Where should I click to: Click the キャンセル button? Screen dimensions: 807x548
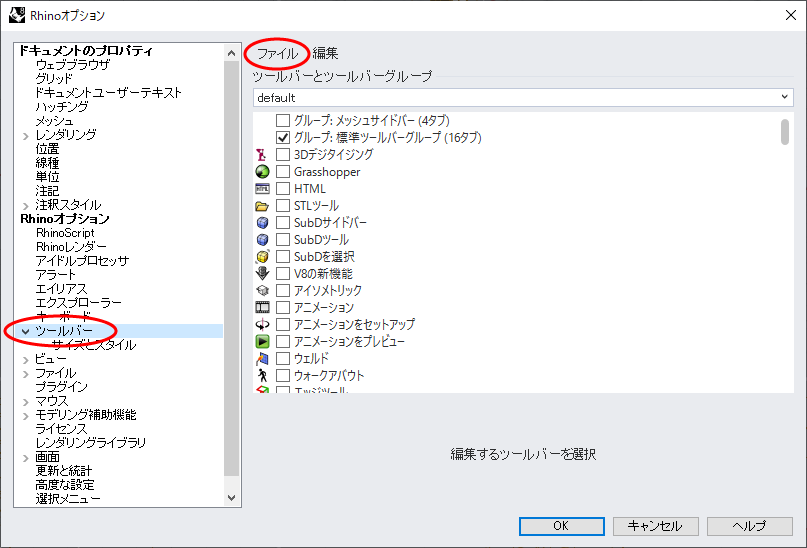click(x=654, y=526)
